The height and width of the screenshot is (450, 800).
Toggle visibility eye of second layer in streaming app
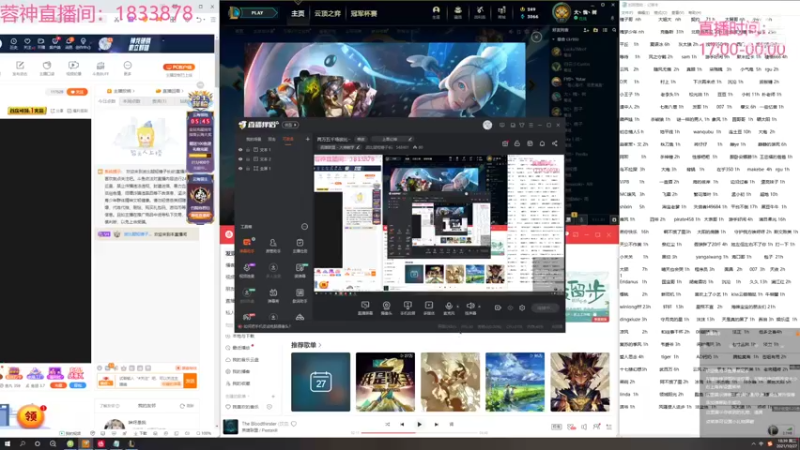[x=240, y=159]
